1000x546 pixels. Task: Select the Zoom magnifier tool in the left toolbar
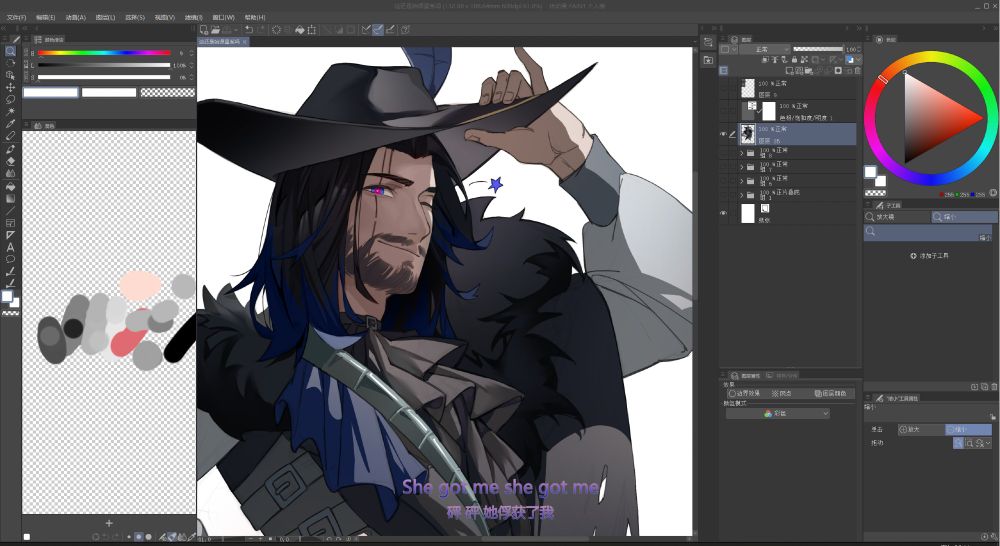(10, 51)
